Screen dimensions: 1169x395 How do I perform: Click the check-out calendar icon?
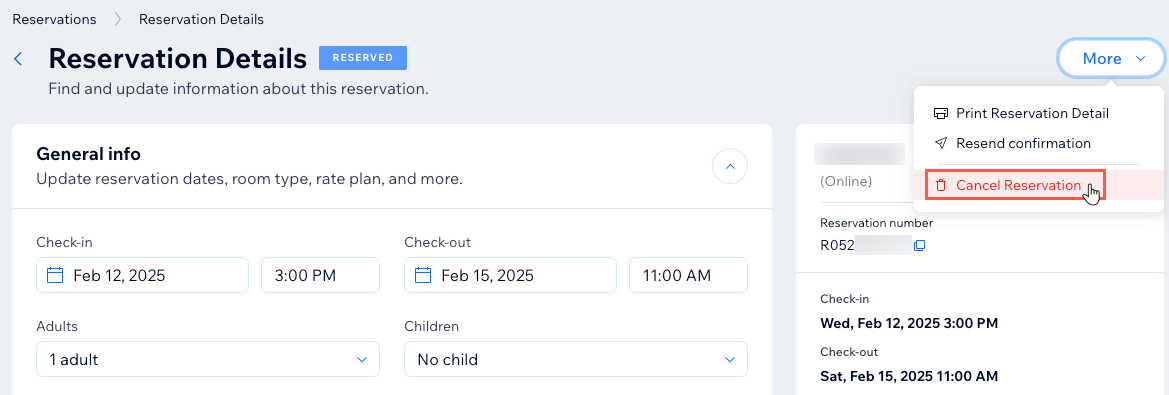coord(423,275)
